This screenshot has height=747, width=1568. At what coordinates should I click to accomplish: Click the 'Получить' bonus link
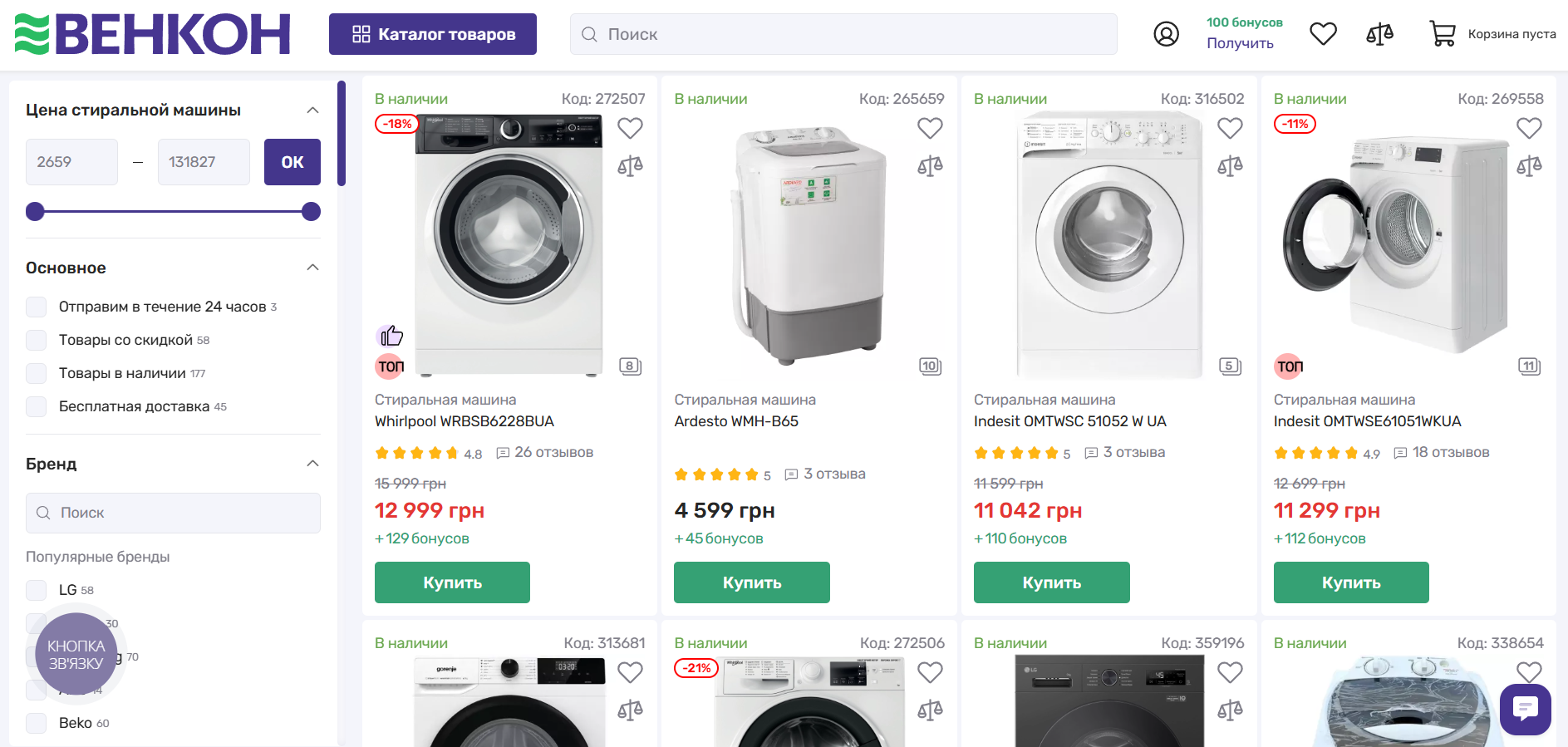pyautogui.click(x=1240, y=43)
